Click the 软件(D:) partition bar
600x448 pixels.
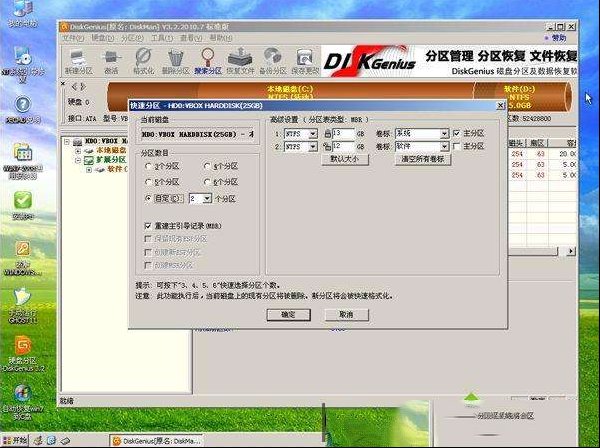click(522, 96)
